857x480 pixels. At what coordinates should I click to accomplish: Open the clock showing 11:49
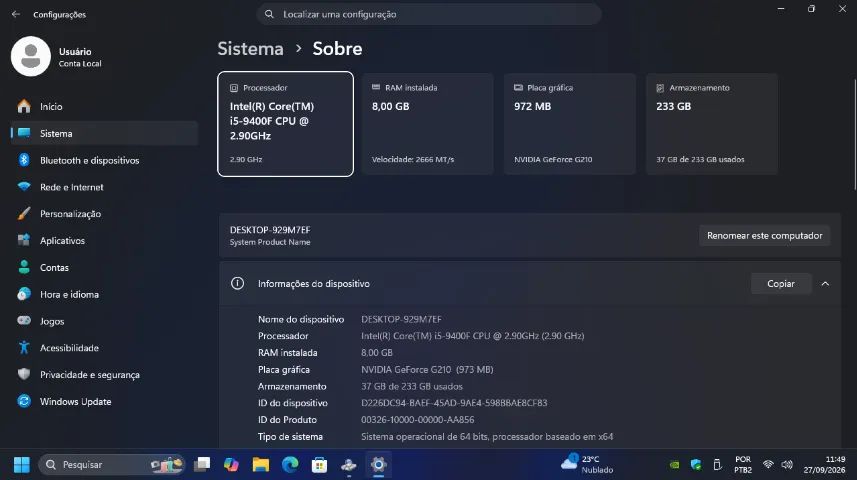point(824,465)
